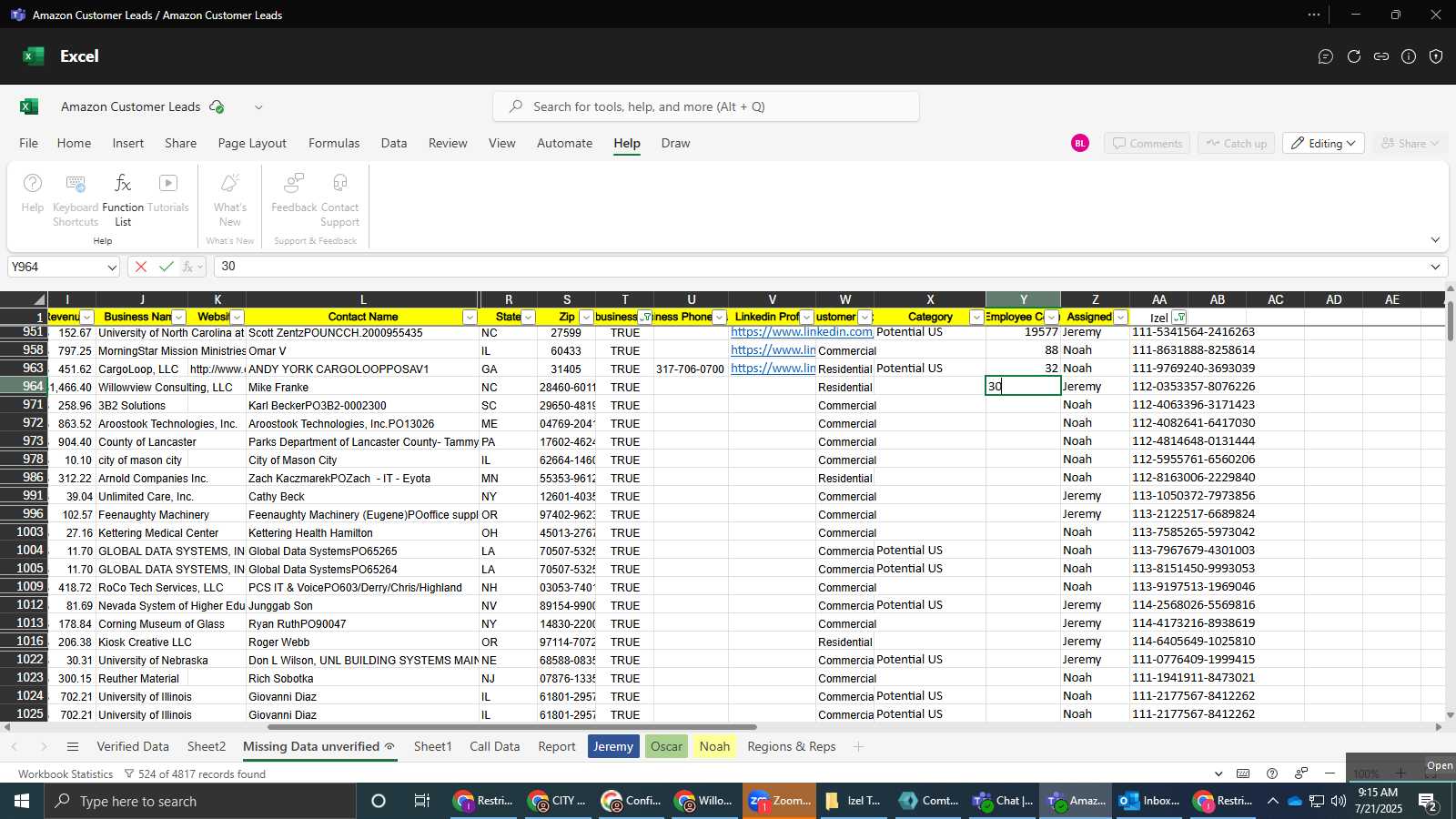This screenshot has height=819, width=1456.
Task: Open Contact Name column filter dropdown
Action: pos(470,318)
